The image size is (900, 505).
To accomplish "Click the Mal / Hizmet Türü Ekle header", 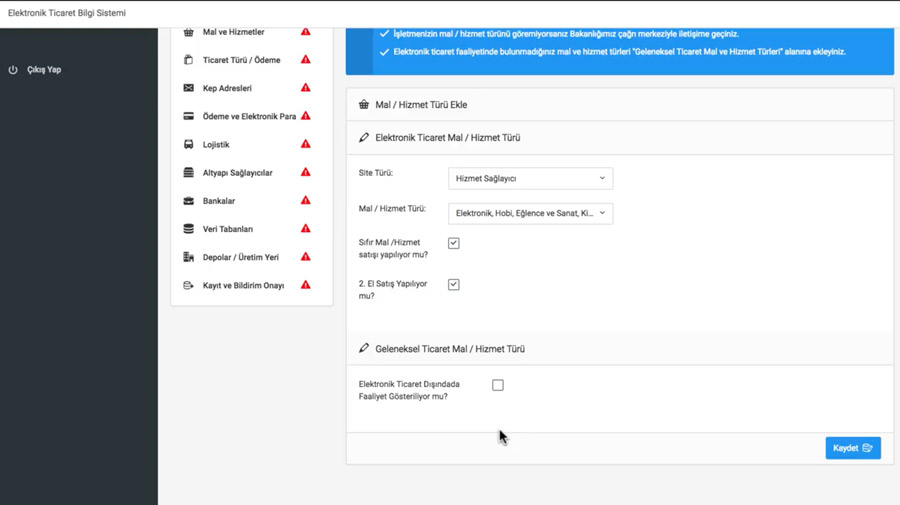I will (x=421, y=105).
